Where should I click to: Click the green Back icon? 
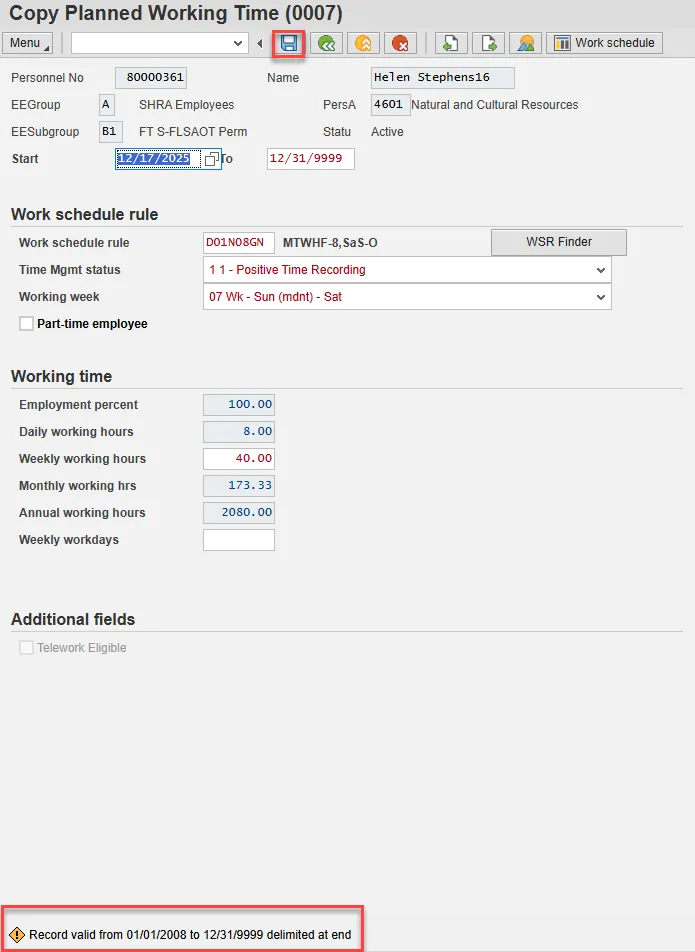coord(327,43)
